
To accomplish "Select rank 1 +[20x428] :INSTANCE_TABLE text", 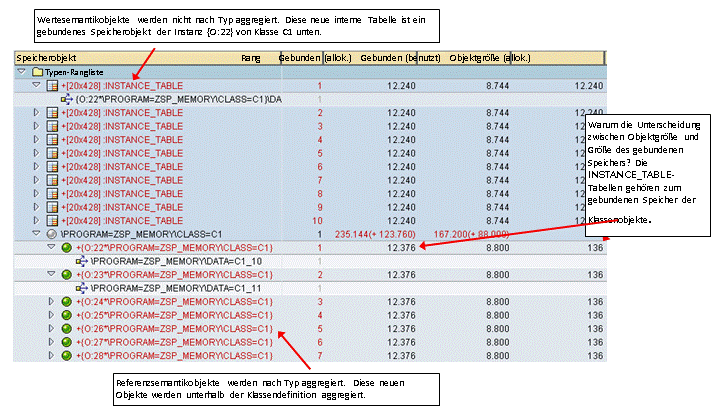I will tap(122, 85).
